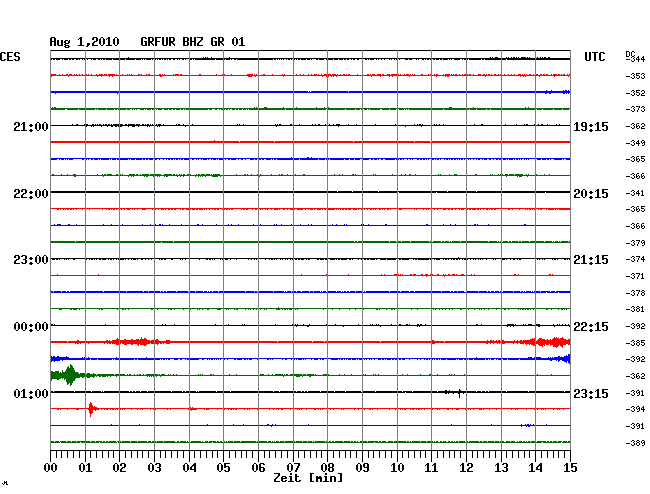Select the DC offset value '-378'

[635, 293]
